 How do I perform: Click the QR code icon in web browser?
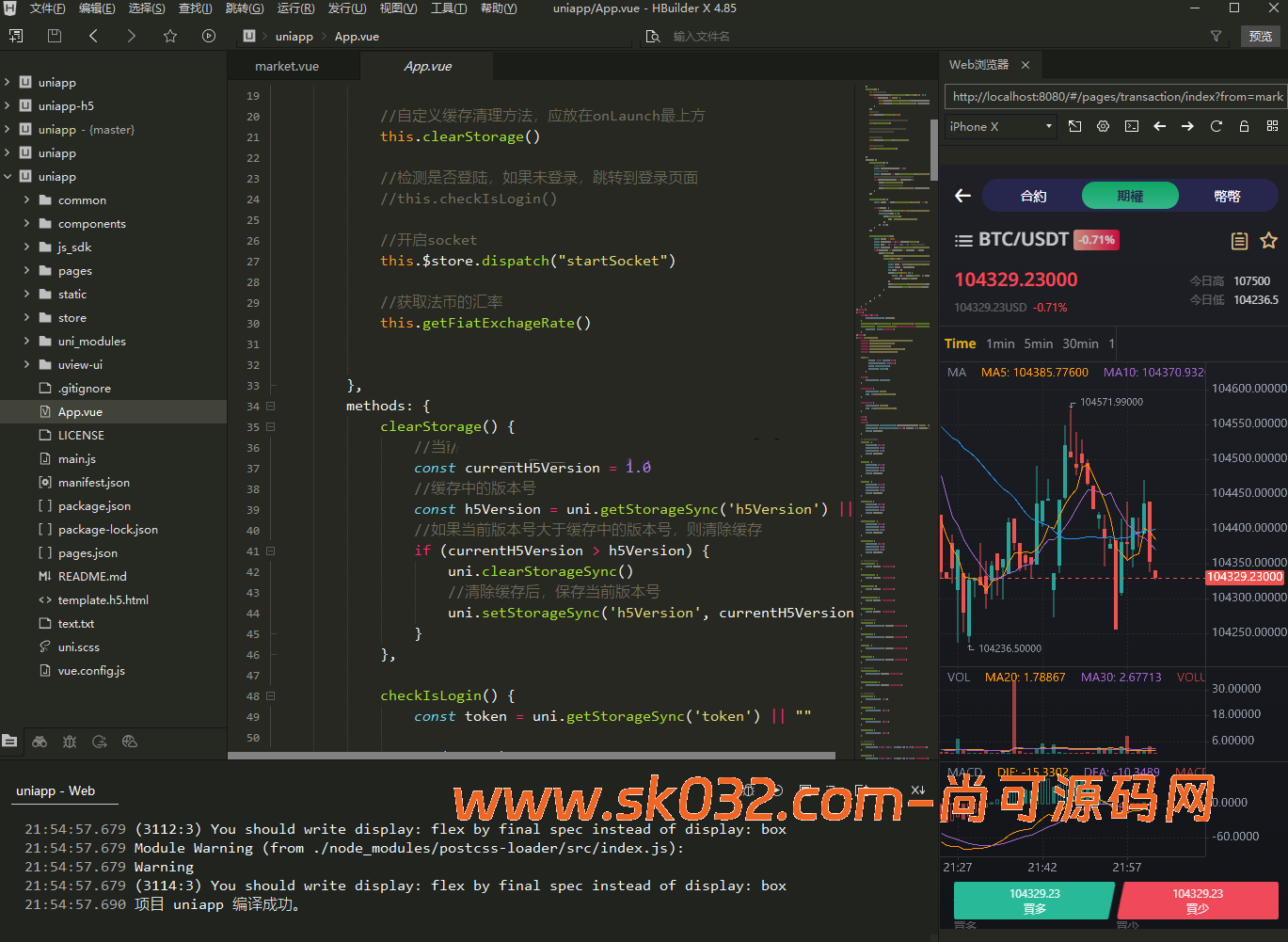click(1272, 126)
